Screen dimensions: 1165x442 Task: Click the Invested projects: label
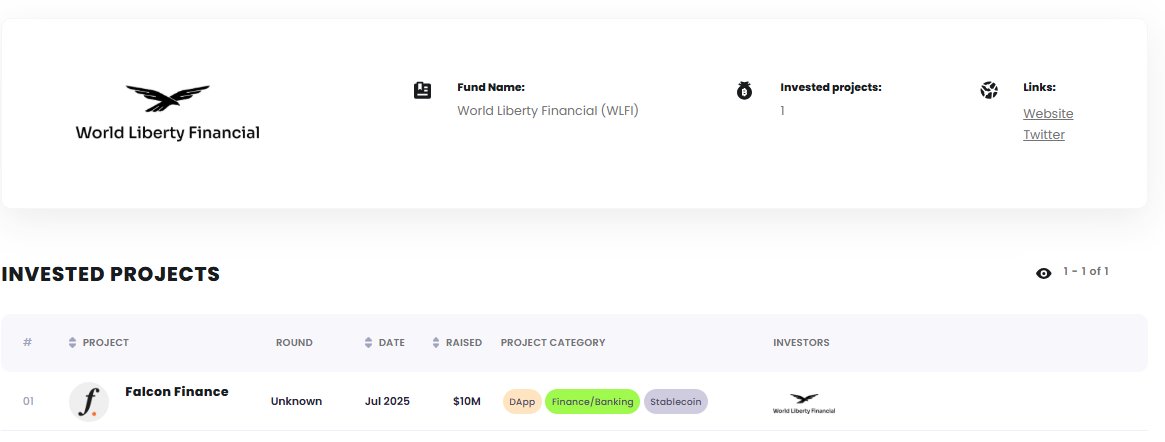click(x=831, y=87)
